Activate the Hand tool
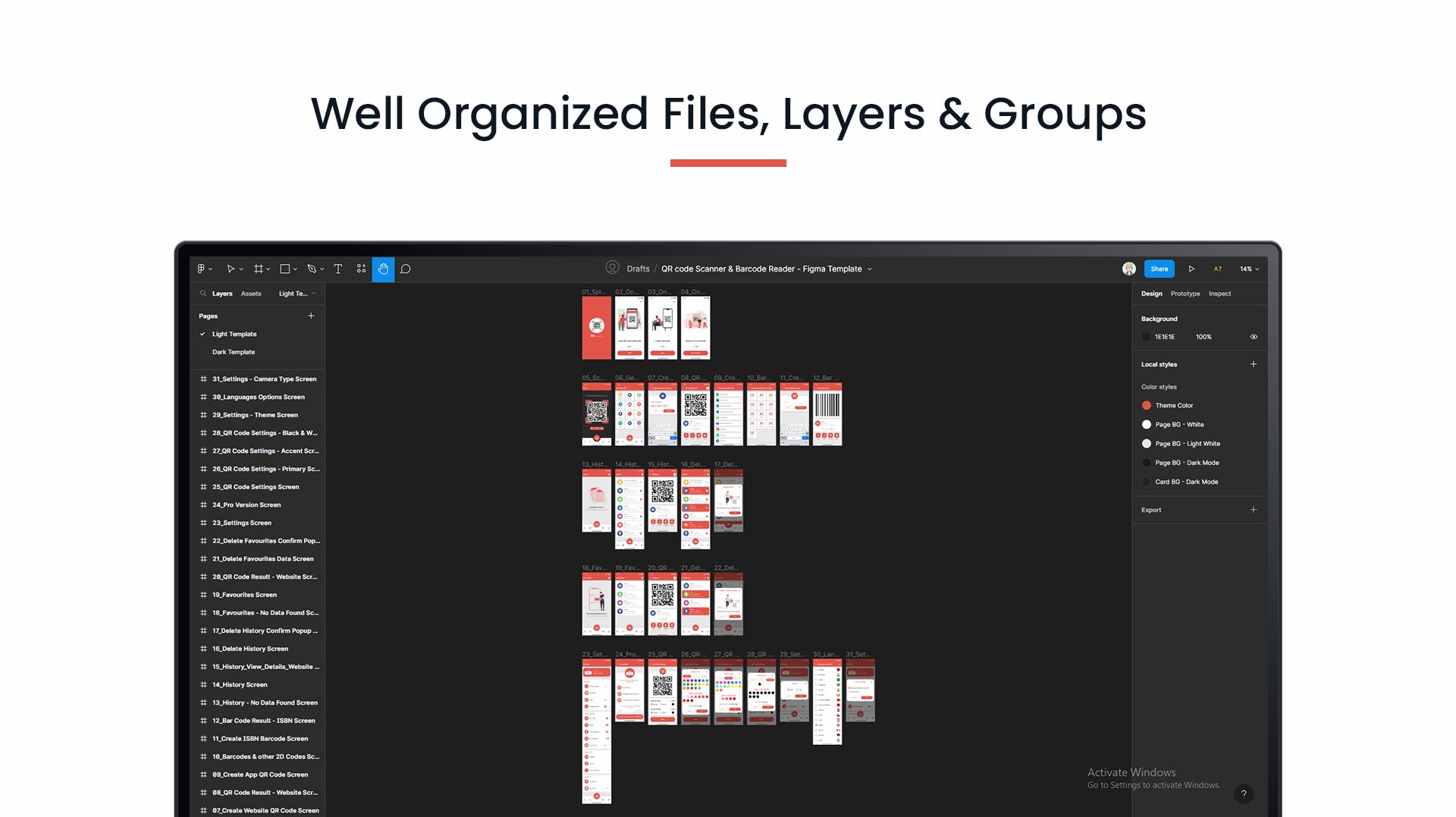The width and height of the screenshot is (1456, 817). pos(383,269)
